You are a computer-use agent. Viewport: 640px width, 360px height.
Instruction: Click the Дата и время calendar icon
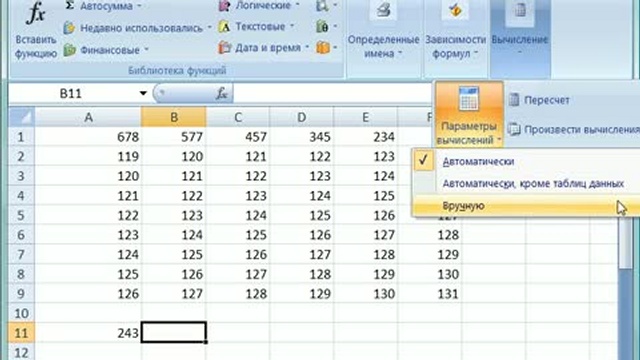coord(224,48)
